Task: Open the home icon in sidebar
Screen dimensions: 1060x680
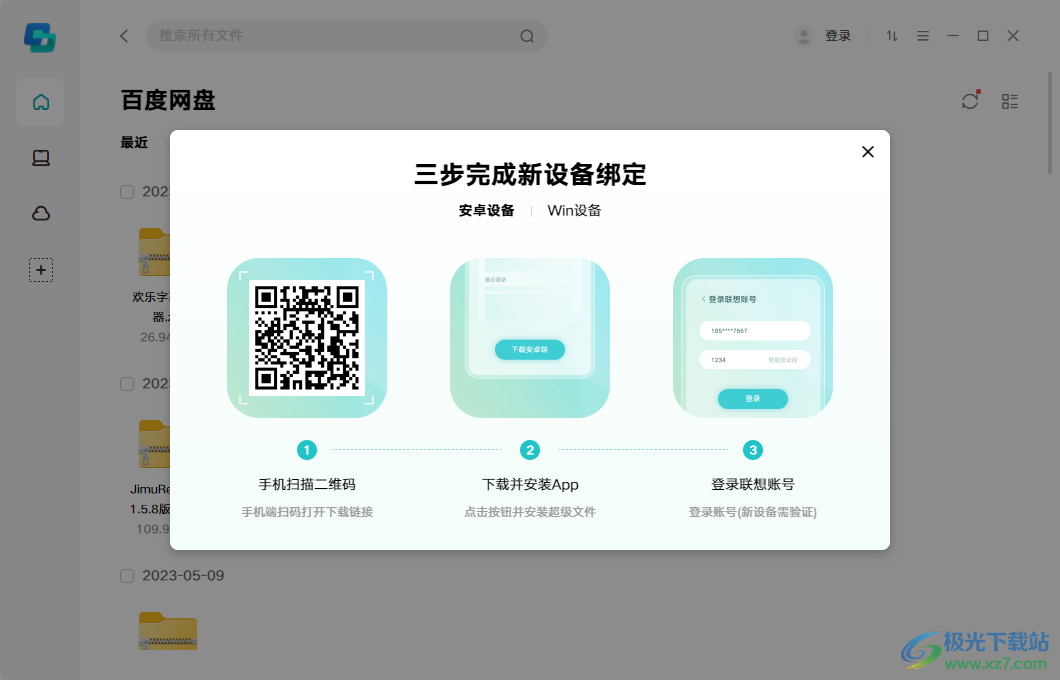Action: tap(41, 102)
